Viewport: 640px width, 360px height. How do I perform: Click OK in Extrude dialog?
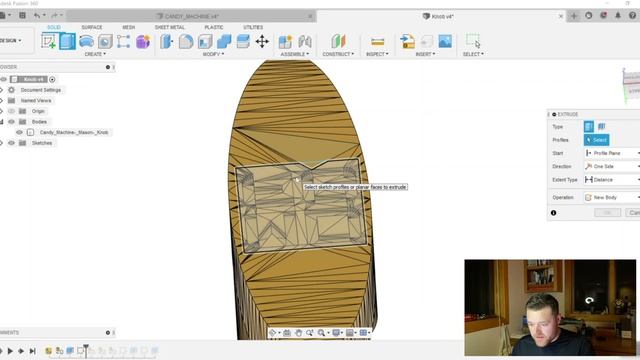point(607,213)
